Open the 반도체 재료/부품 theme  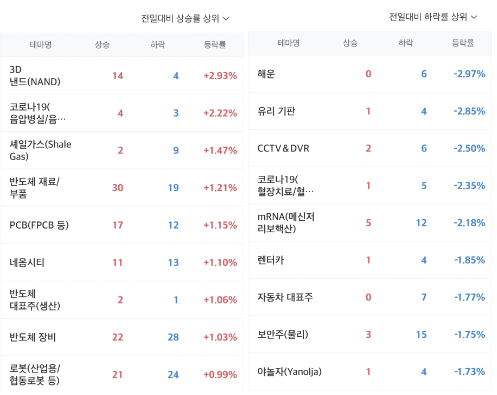pos(34,188)
